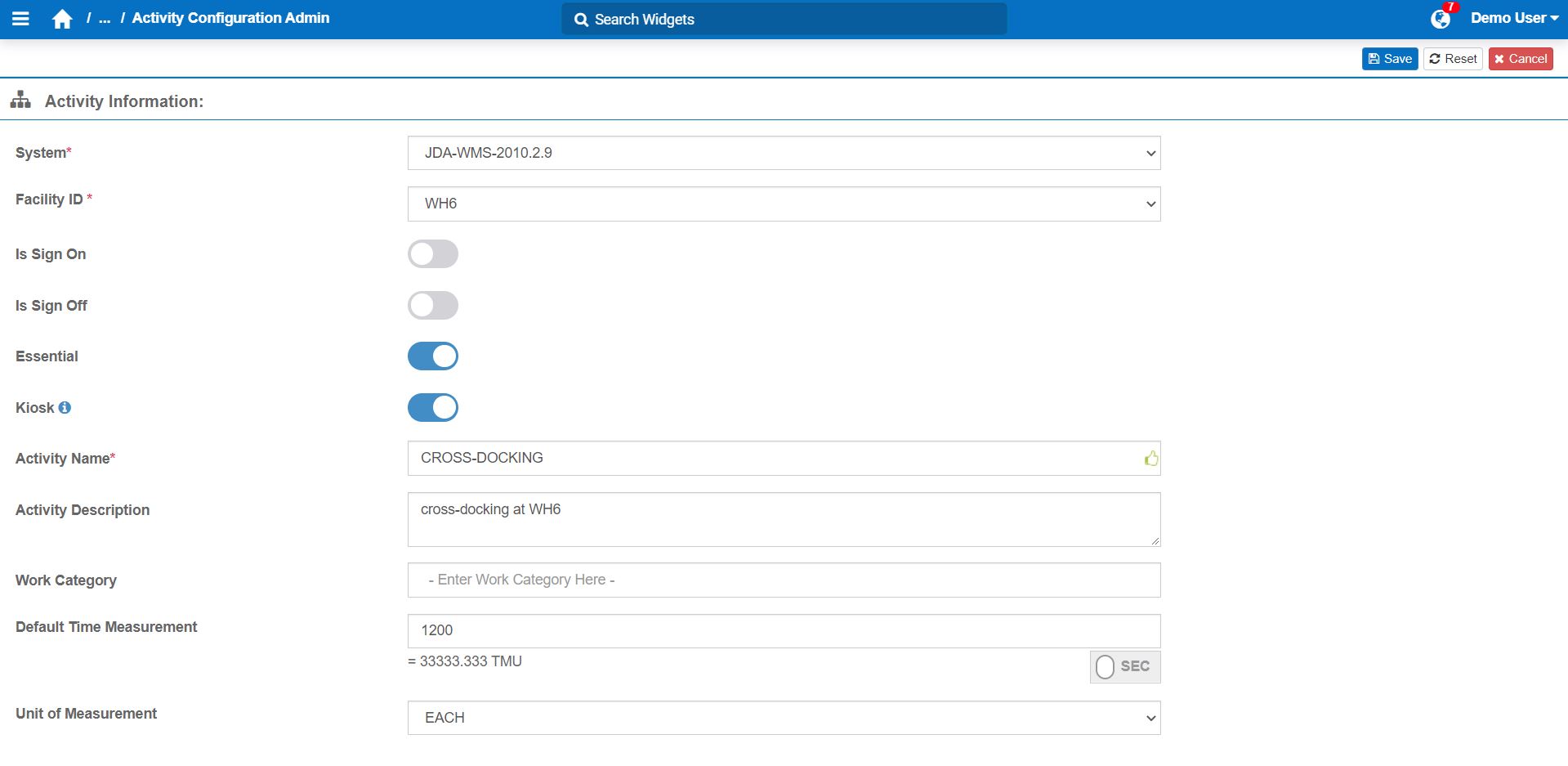This screenshot has height=766, width=1568.
Task: Click the Work Category input field
Action: 784,580
